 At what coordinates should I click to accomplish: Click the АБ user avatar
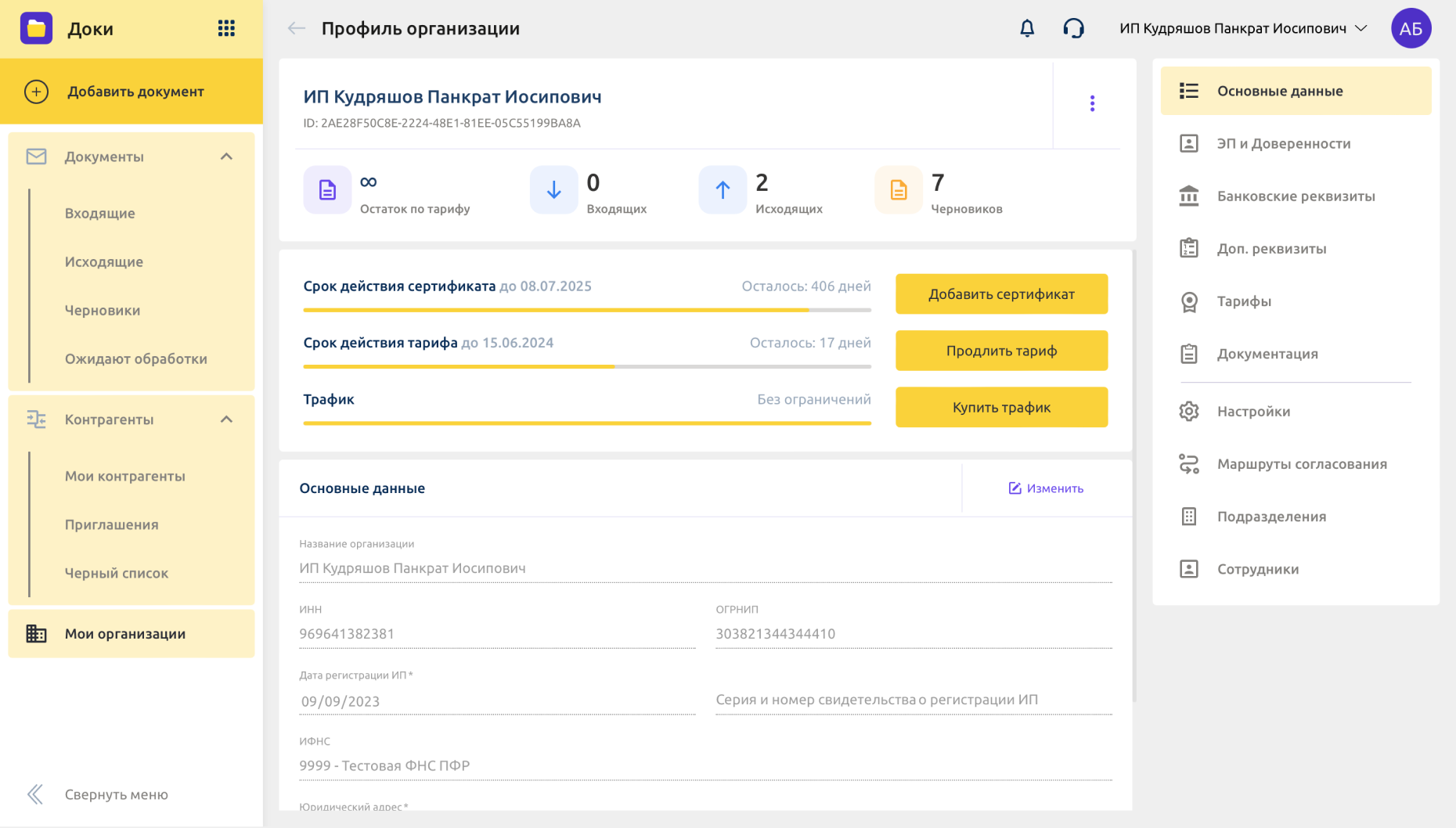1411,29
